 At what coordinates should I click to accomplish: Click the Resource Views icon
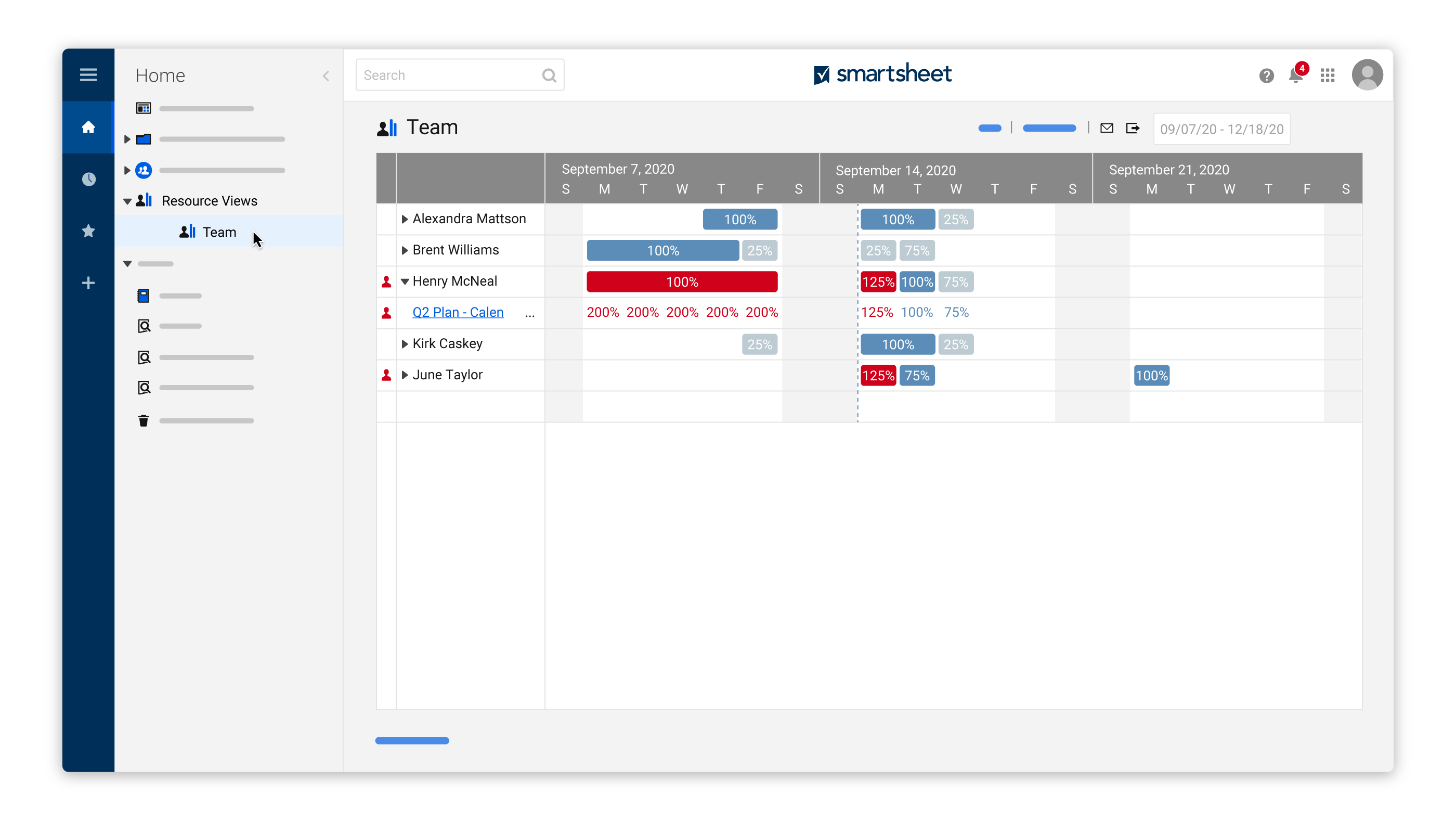tap(144, 200)
